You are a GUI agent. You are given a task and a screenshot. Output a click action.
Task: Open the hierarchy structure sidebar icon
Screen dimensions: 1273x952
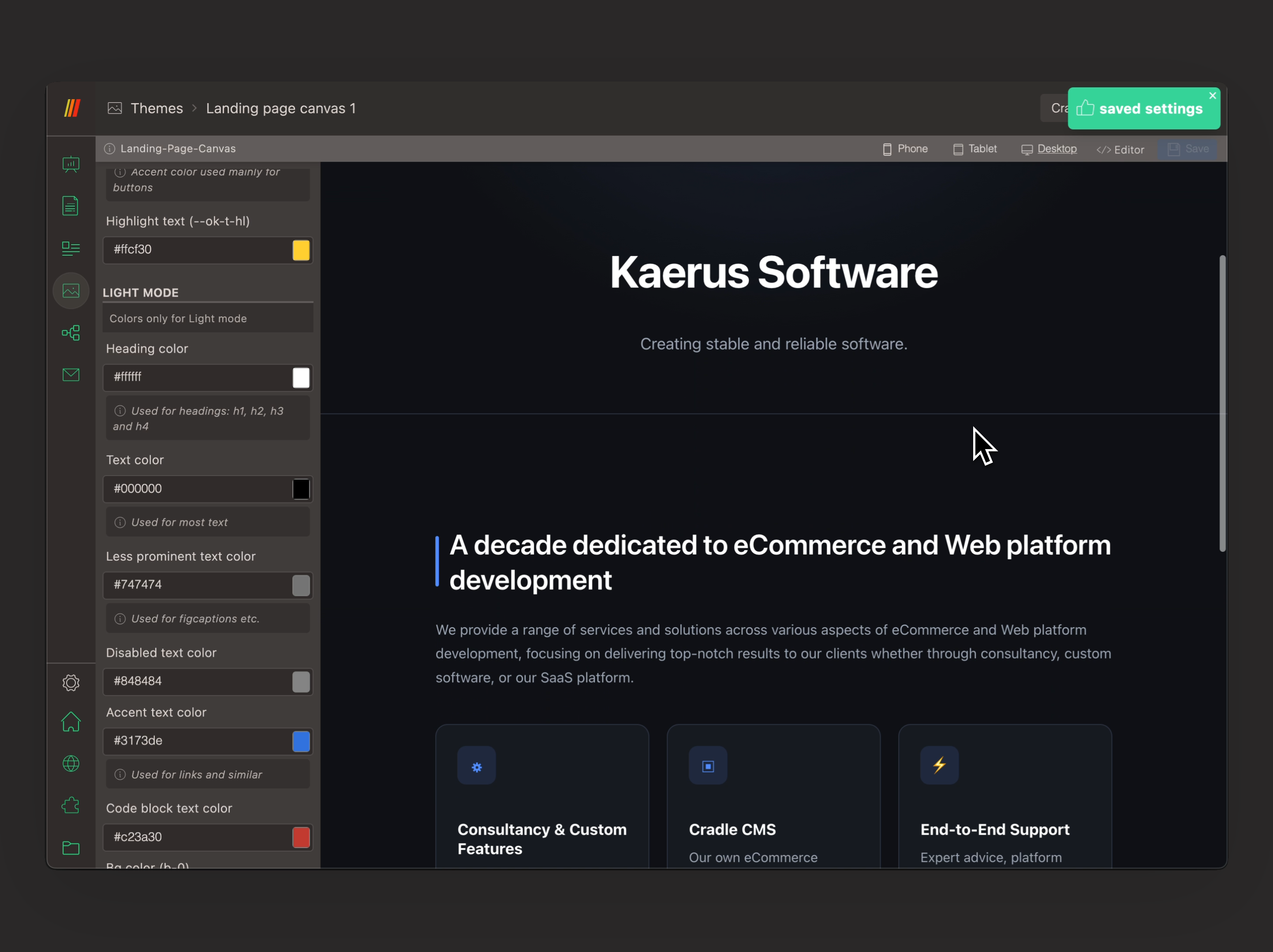click(x=71, y=333)
